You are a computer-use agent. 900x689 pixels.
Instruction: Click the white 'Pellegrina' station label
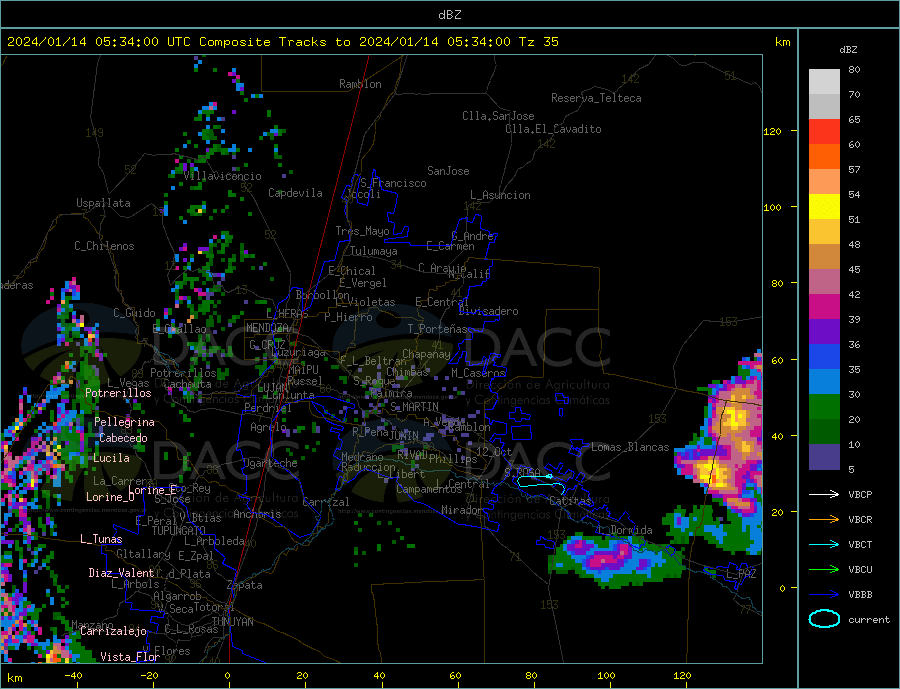[x=124, y=422]
